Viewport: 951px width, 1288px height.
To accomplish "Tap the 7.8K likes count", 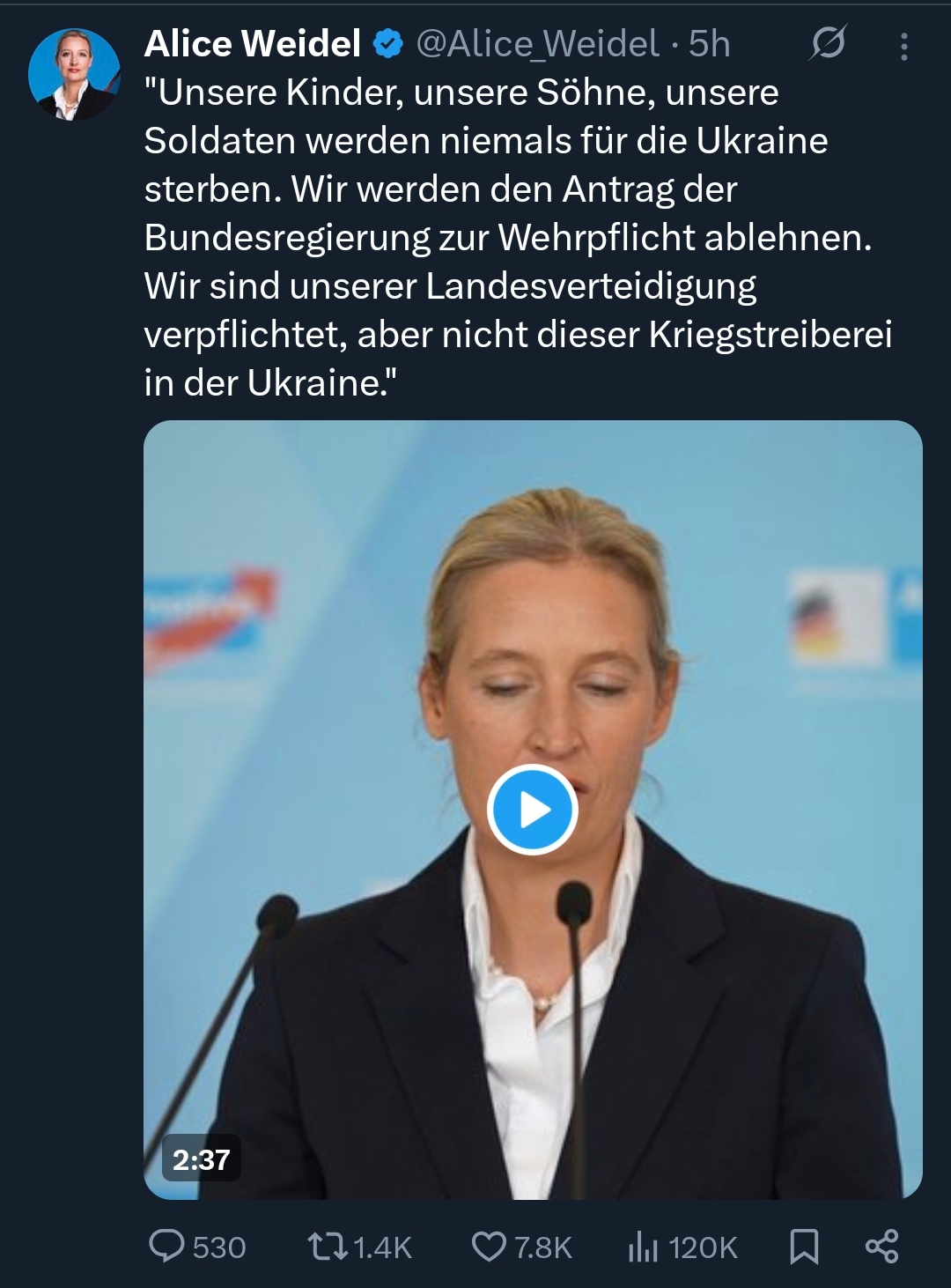I will [542, 1247].
